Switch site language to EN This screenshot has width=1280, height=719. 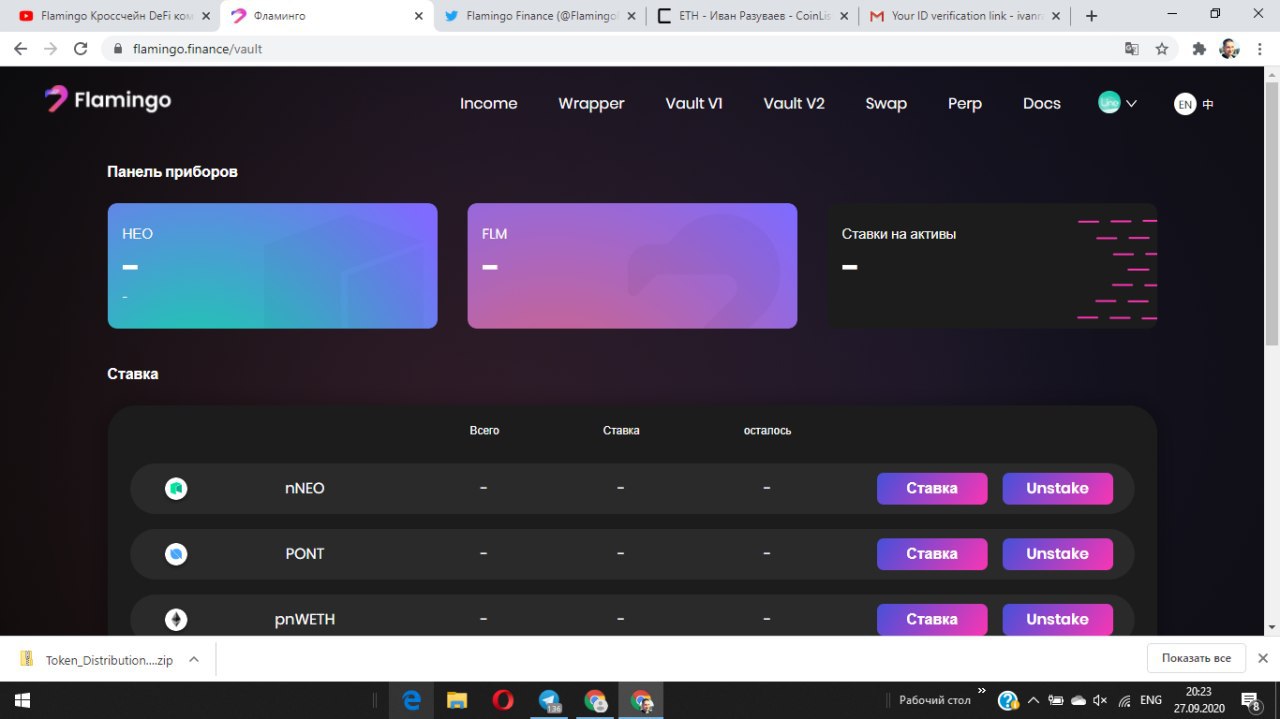(x=1185, y=104)
